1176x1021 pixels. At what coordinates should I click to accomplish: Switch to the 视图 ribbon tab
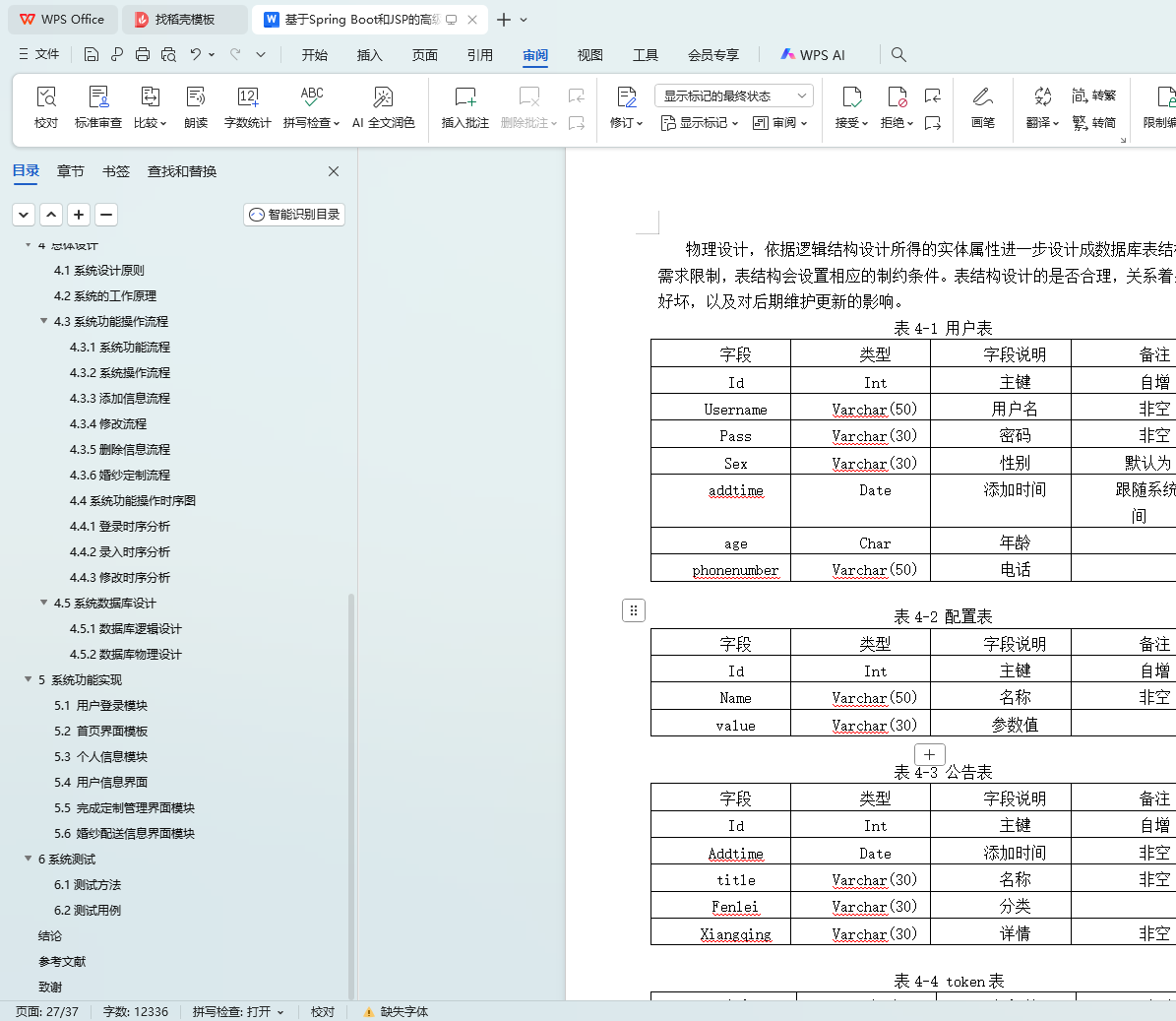tap(589, 55)
